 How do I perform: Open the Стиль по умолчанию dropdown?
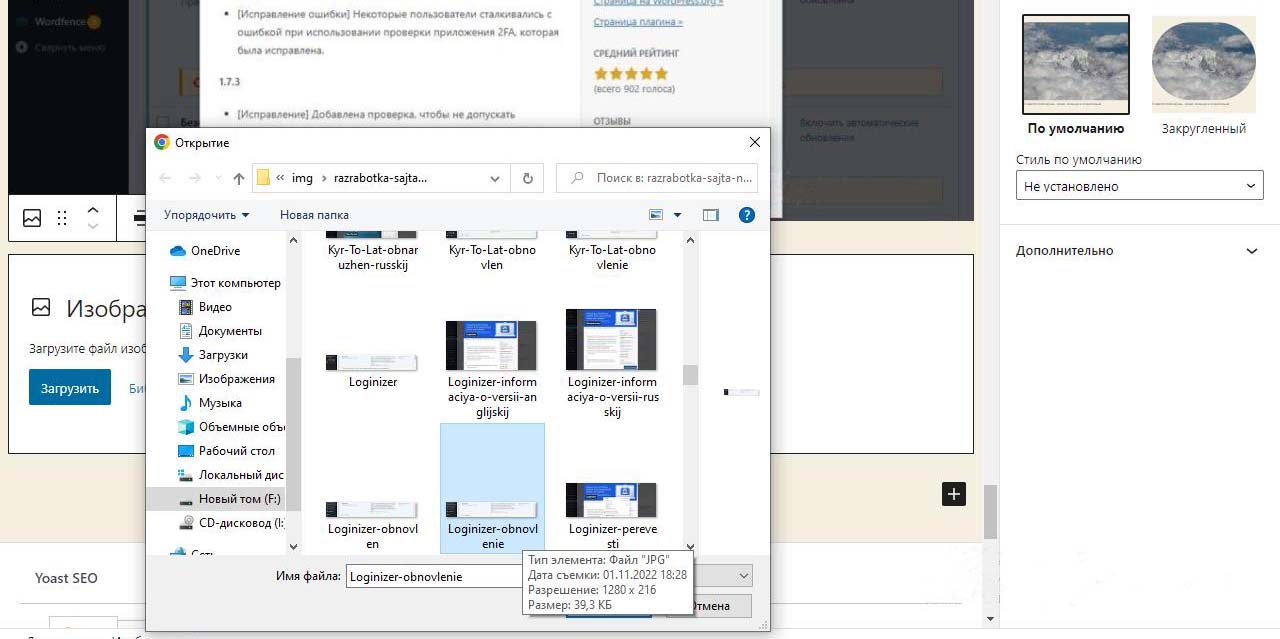pyautogui.click(x=1139, y=186)
